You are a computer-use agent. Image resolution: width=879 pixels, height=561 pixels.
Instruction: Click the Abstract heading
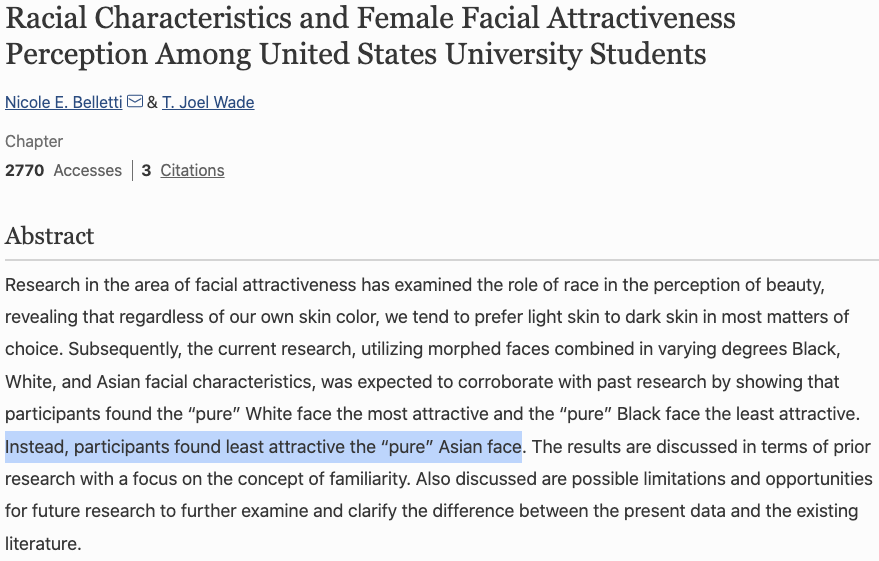click(x=49, y=236)
